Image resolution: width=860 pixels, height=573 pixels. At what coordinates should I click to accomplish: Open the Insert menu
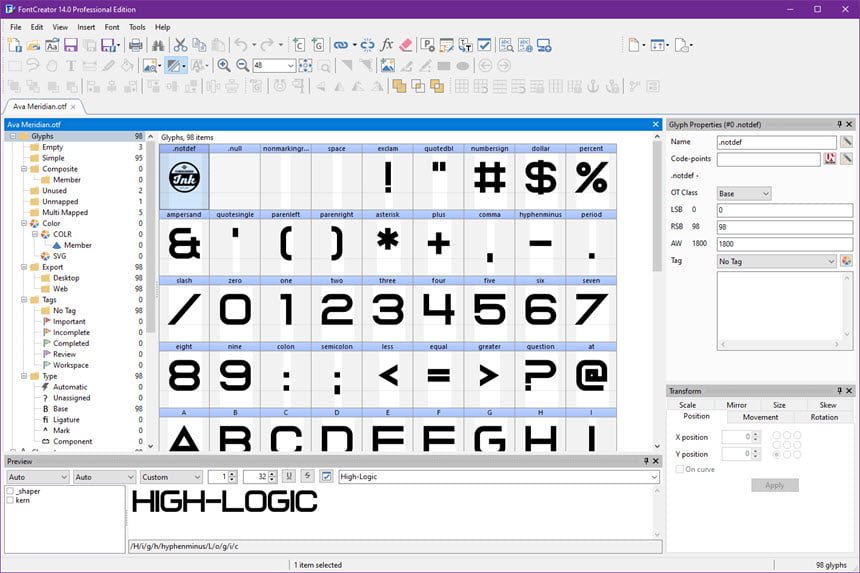tap(86, 27)
